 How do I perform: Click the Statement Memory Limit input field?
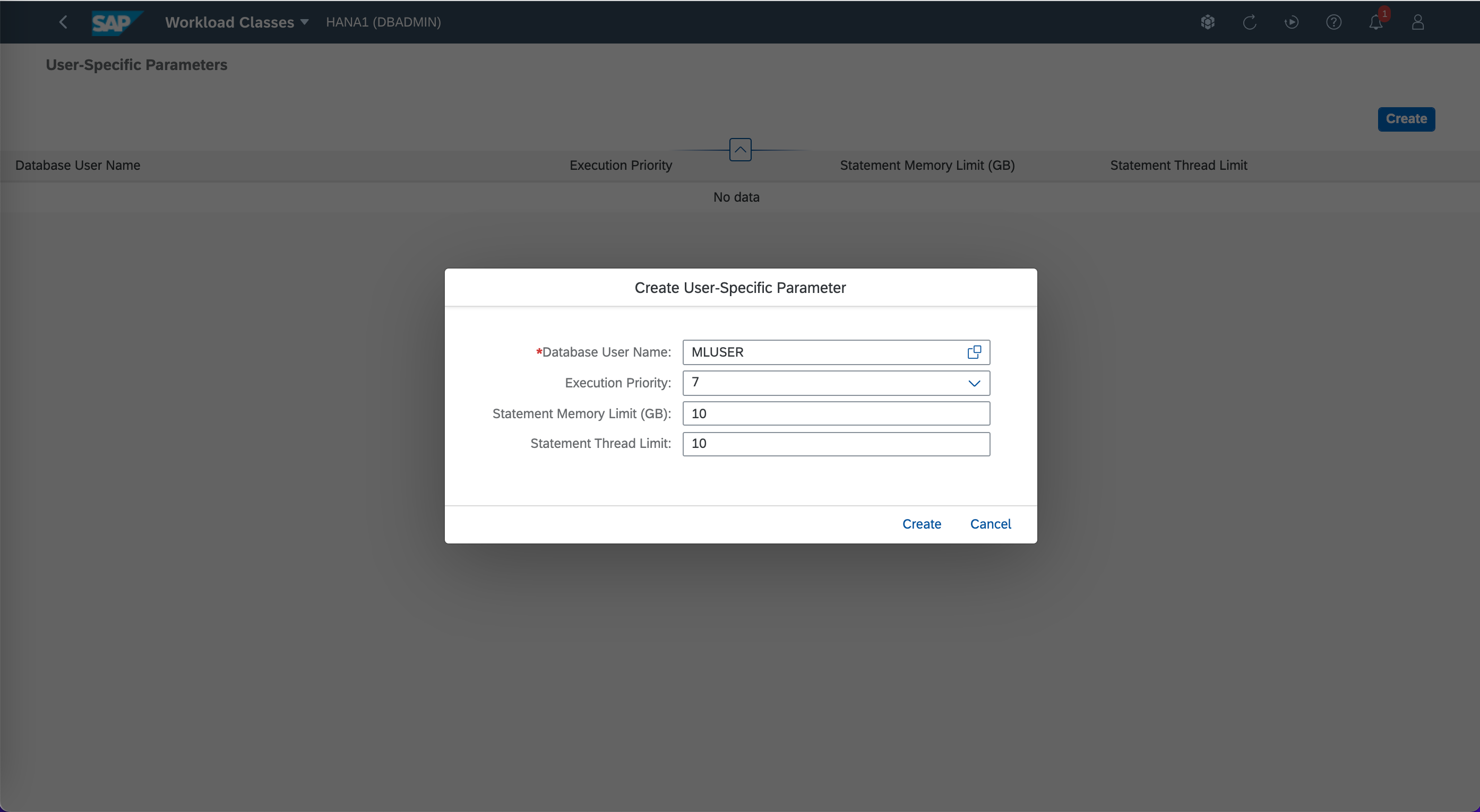(836, 413)
